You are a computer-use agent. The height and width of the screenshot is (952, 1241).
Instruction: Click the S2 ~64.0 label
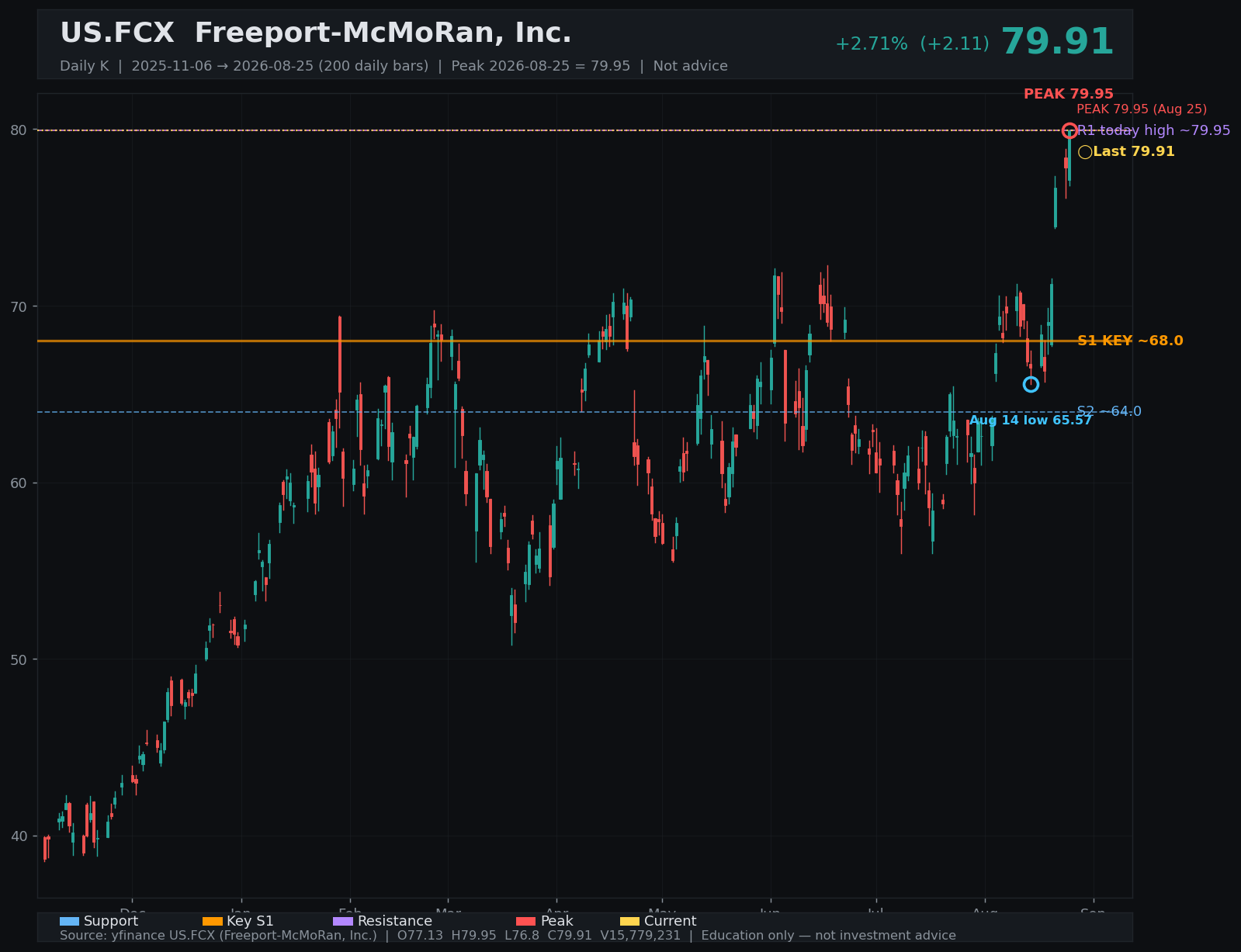click(1109, 411)
